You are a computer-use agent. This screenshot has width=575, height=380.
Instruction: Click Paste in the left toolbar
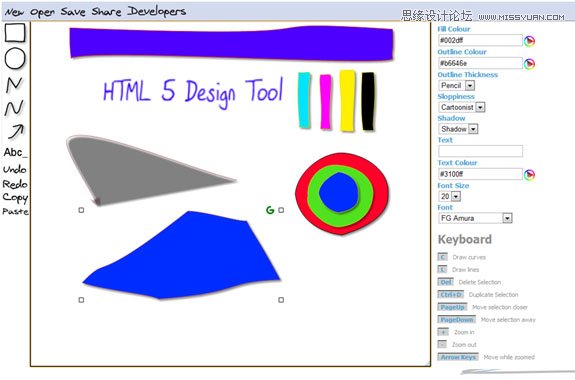click(15, 211)
